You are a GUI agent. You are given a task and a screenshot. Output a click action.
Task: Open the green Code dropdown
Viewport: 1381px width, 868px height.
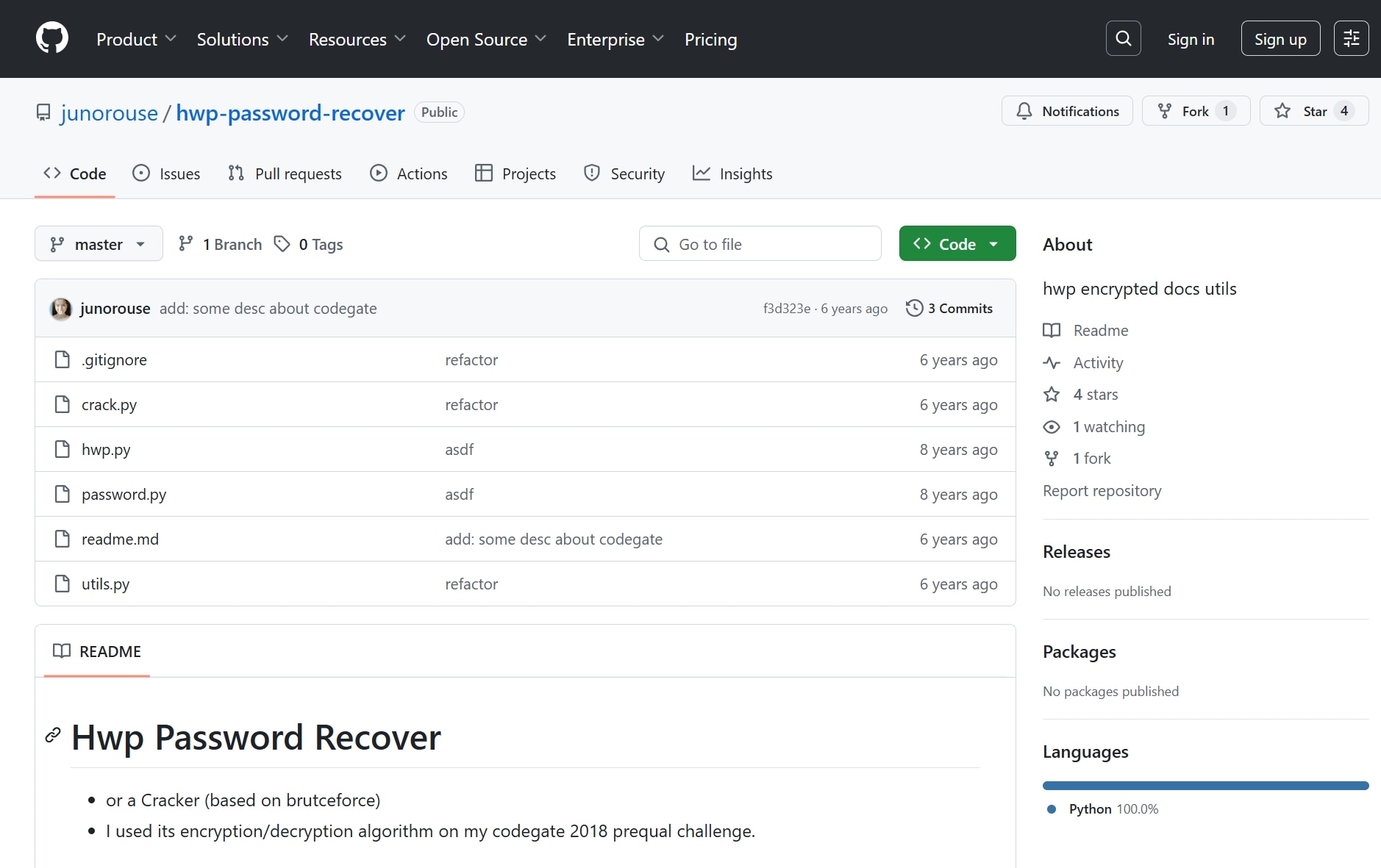(957, 243)
